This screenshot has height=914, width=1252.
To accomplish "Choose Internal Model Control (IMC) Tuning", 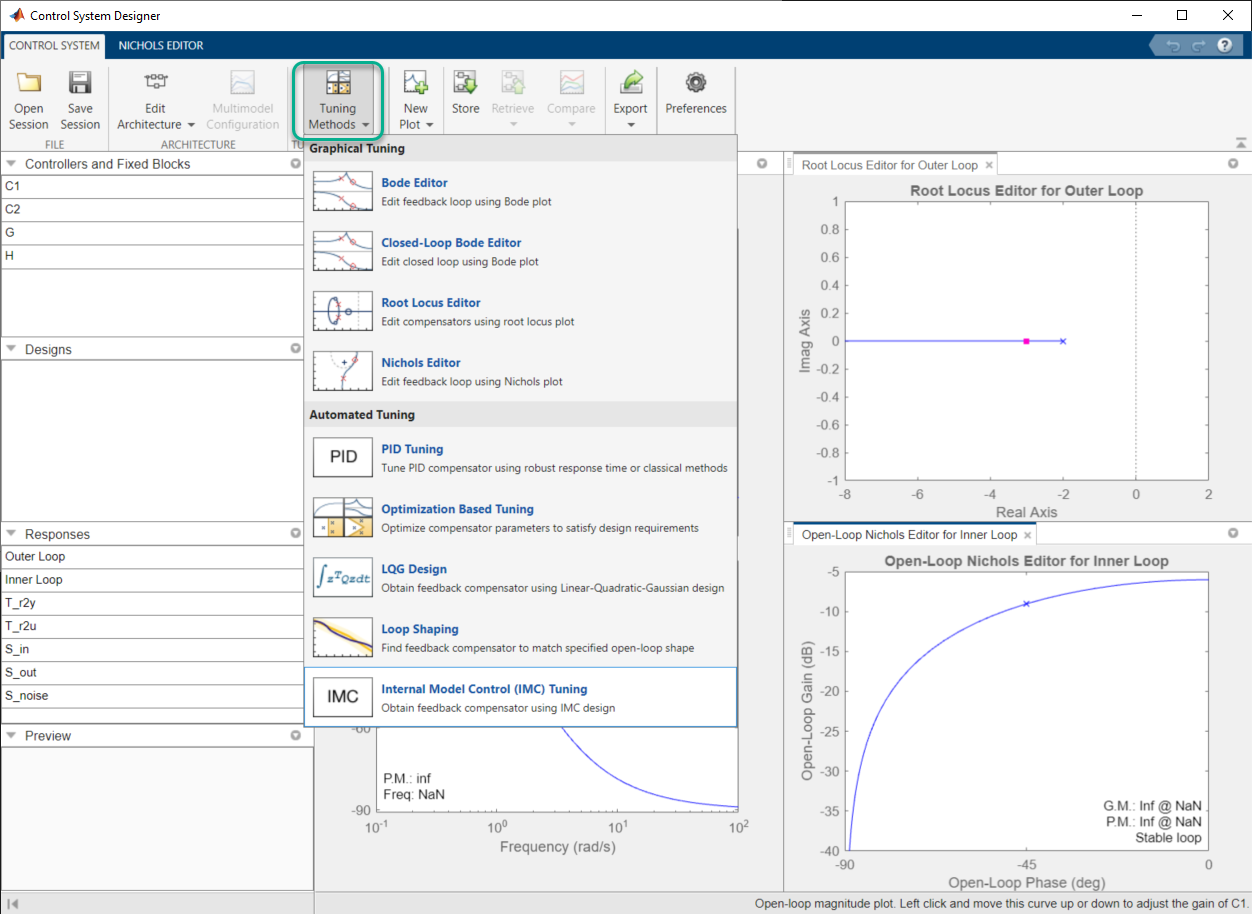I will pos(484,689).
